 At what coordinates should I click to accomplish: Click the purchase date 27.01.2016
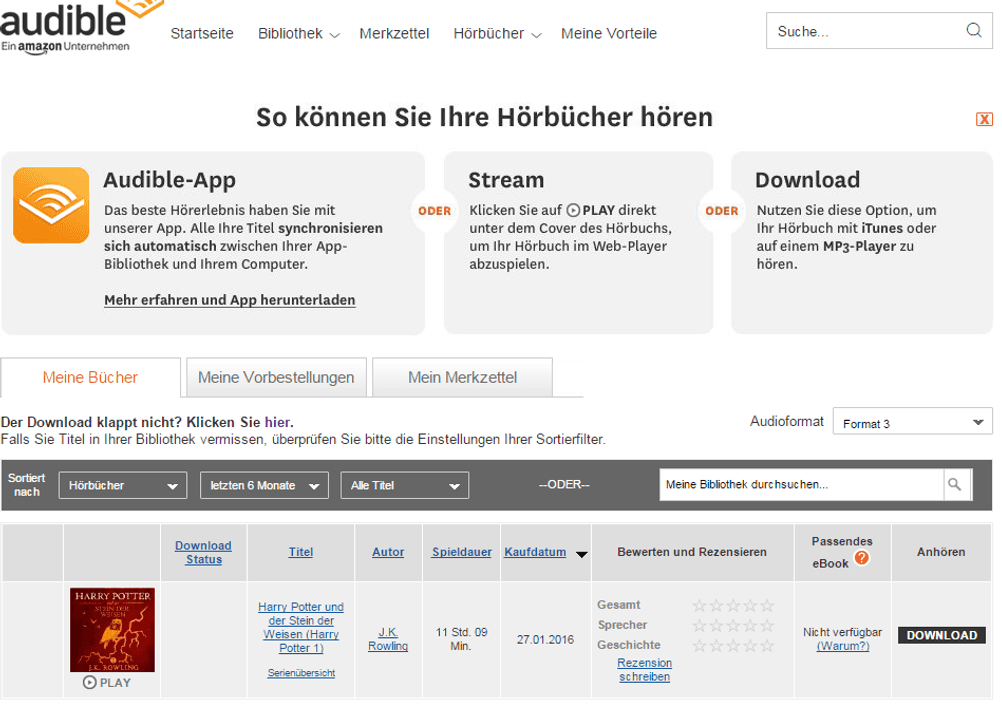pyautogui.click(x=545, y=639)
